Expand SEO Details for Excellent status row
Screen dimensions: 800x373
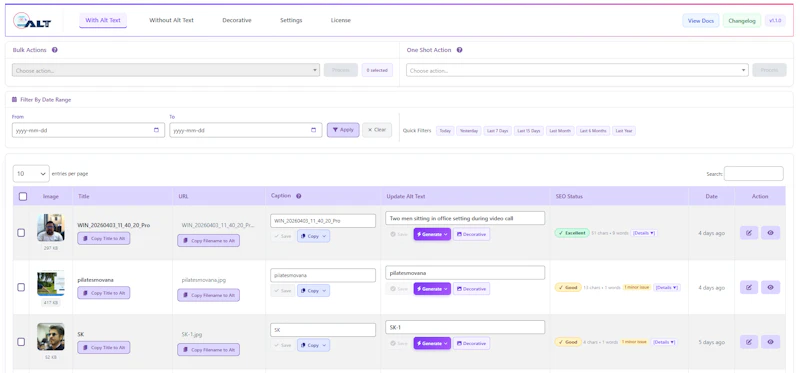[644, 233]
